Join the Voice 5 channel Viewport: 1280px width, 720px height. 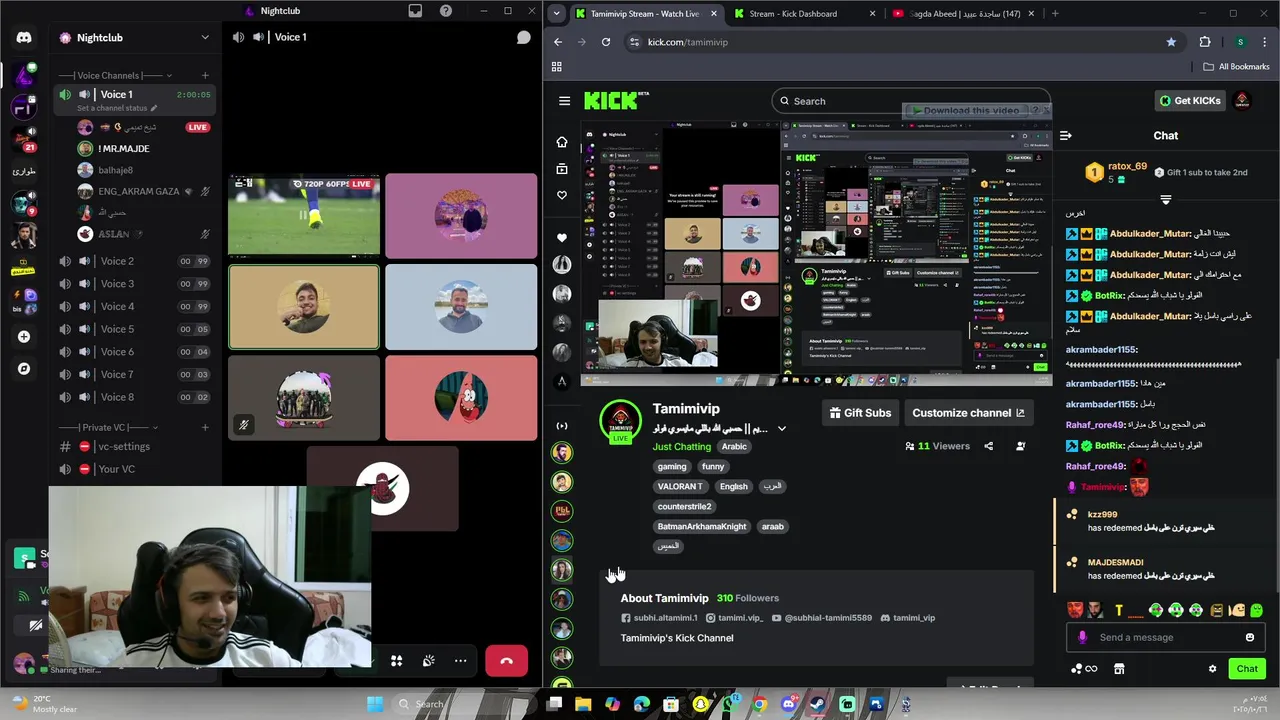[134, 329]
